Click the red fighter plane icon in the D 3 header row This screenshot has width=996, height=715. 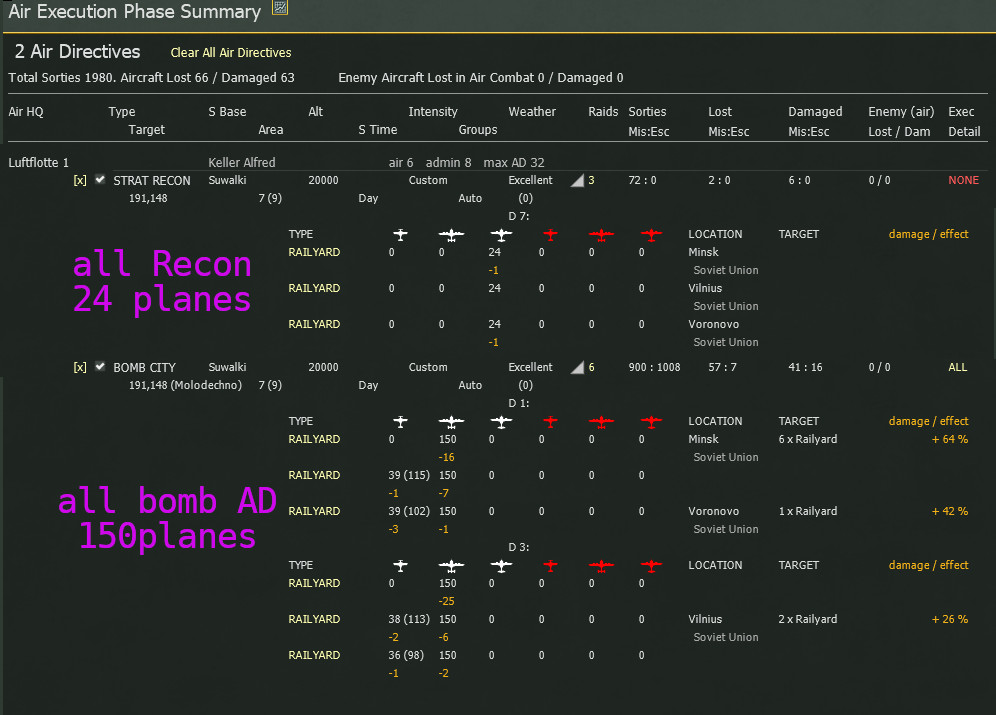click(551, 566)
